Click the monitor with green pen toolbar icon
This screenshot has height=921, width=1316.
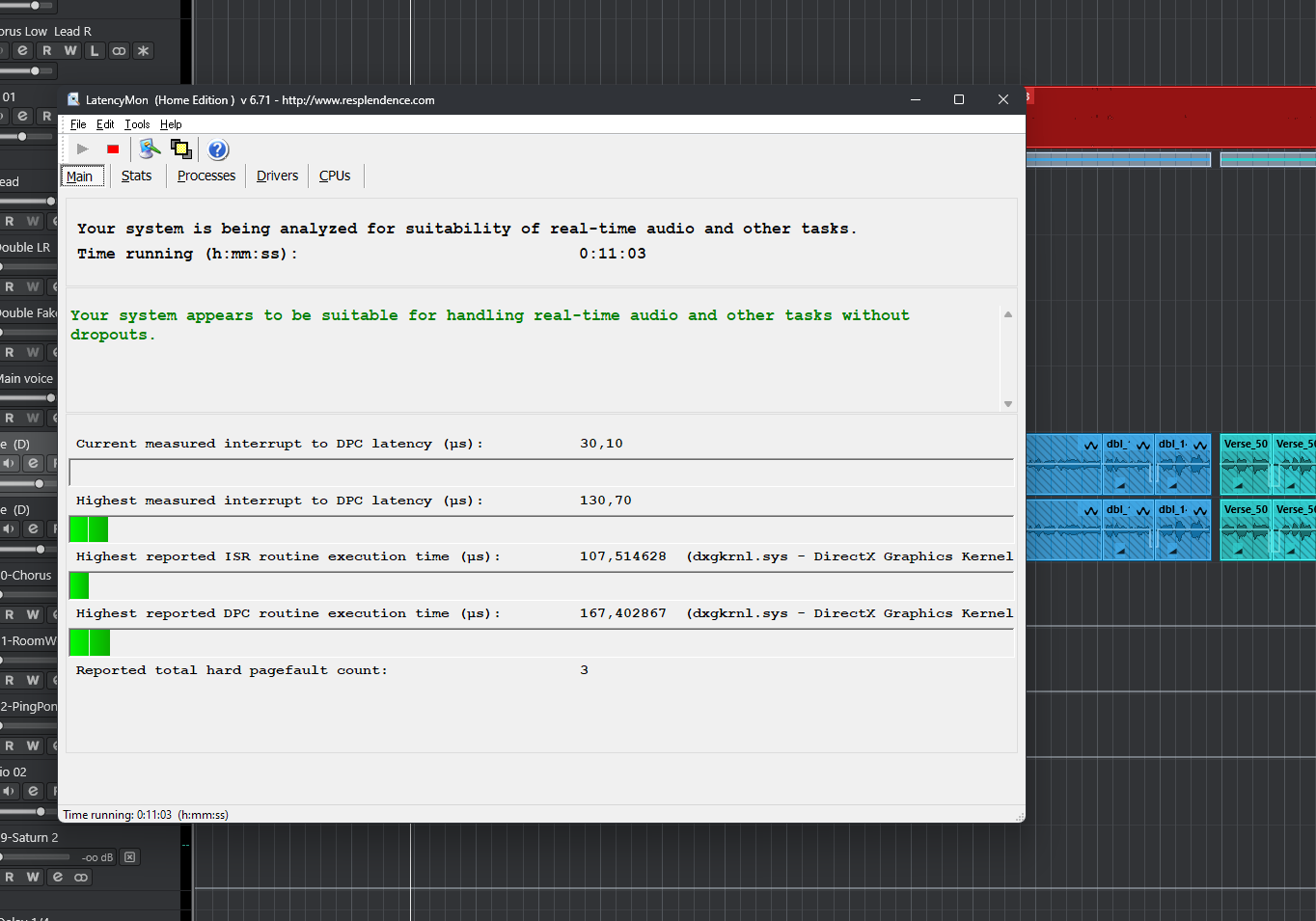[x=150, y=149]
